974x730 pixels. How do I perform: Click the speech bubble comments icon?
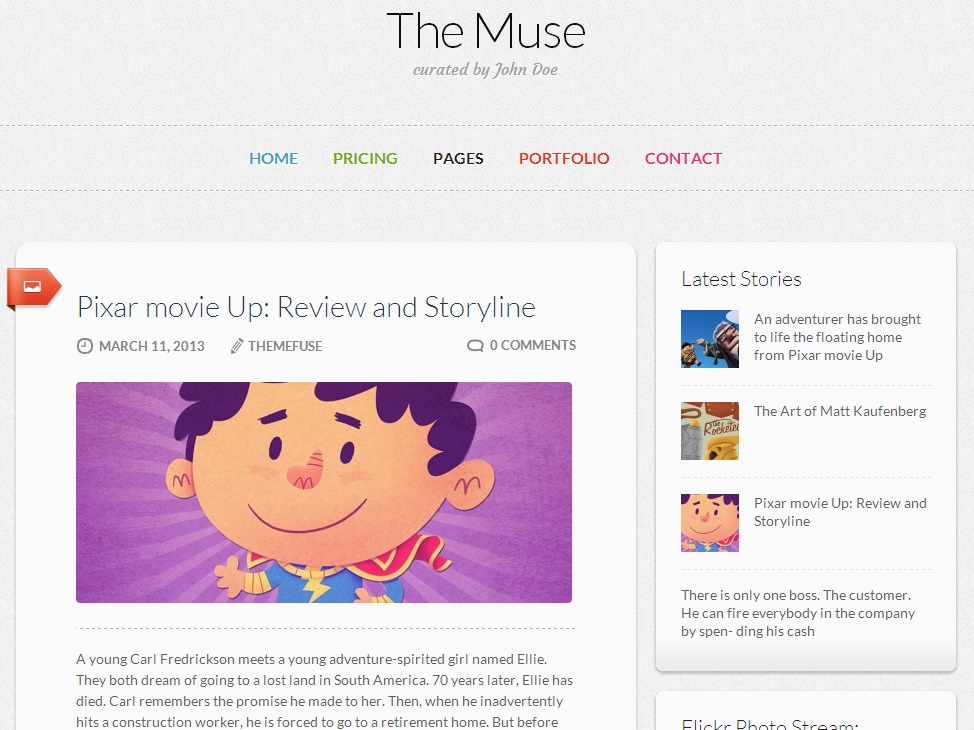[x=475, y=345]
